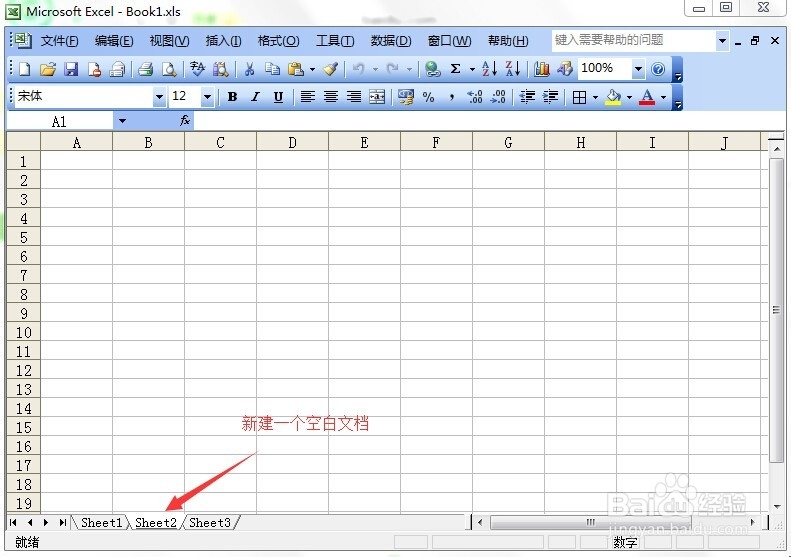Screen dimensions: 791x557
Task: Merge and center cells icon
Action: tap(377, 96)
